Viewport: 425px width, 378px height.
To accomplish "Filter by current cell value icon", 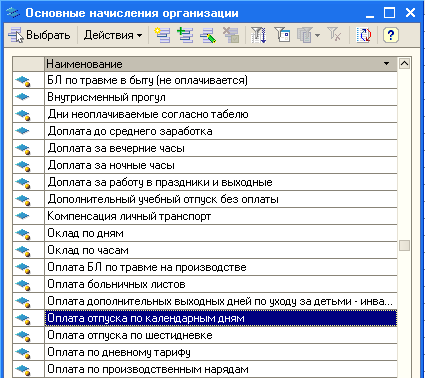I will pos(282,35).
